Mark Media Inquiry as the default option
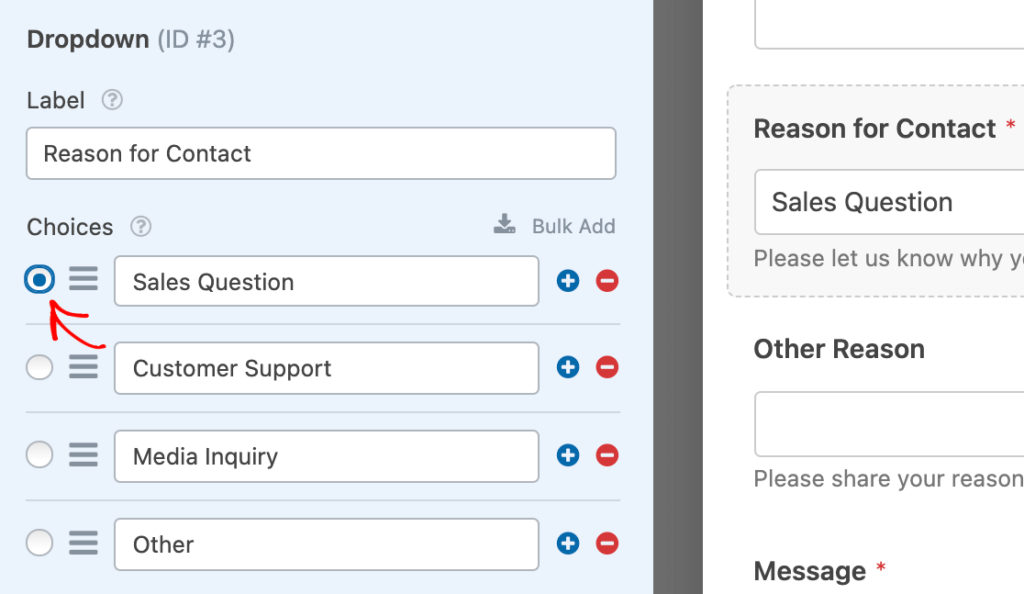This screenshot has width=1024, height=594. pyautogui.click(x=39, y=455)
